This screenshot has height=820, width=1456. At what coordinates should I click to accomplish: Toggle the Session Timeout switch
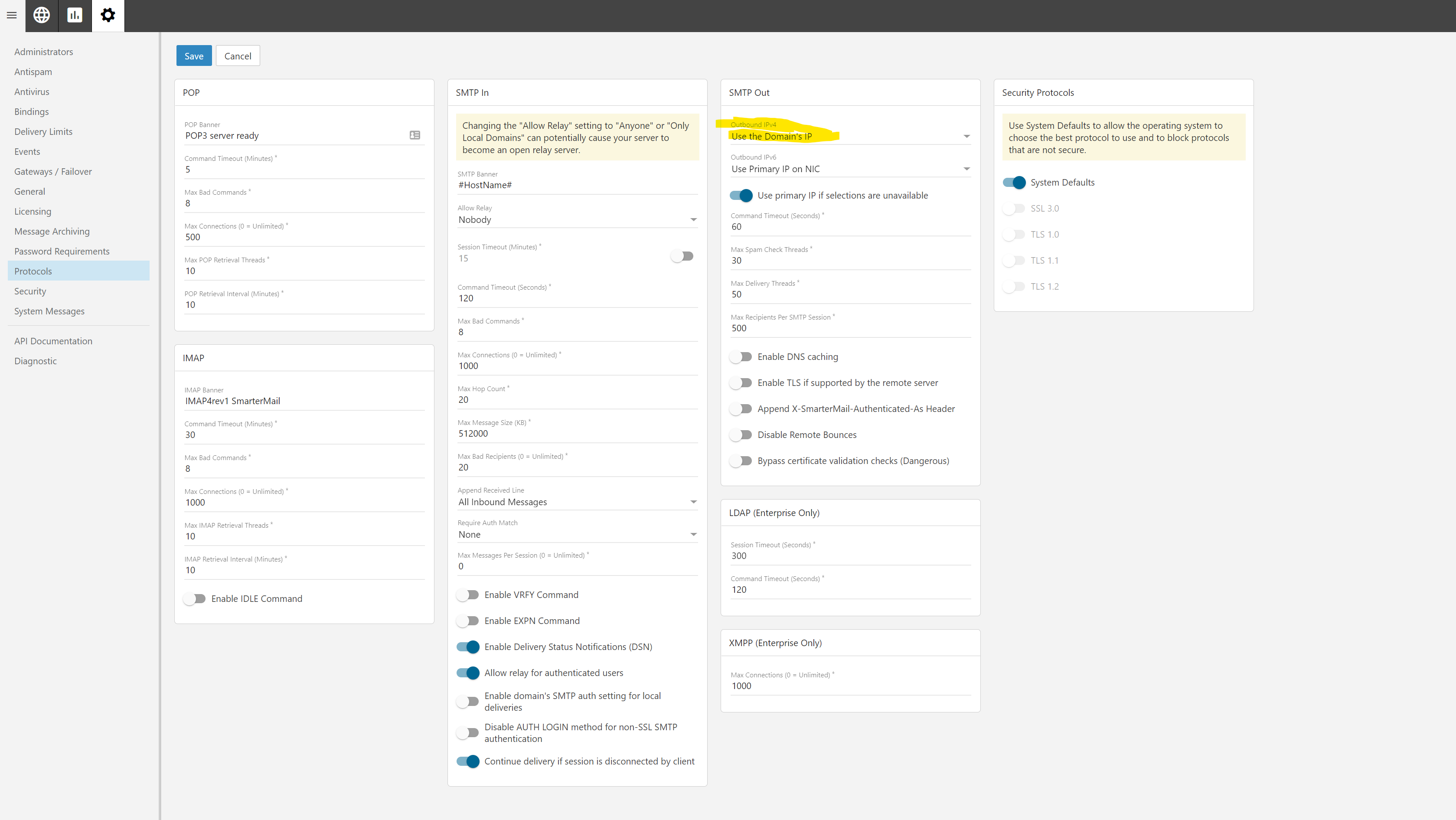[x=682, y=256]
